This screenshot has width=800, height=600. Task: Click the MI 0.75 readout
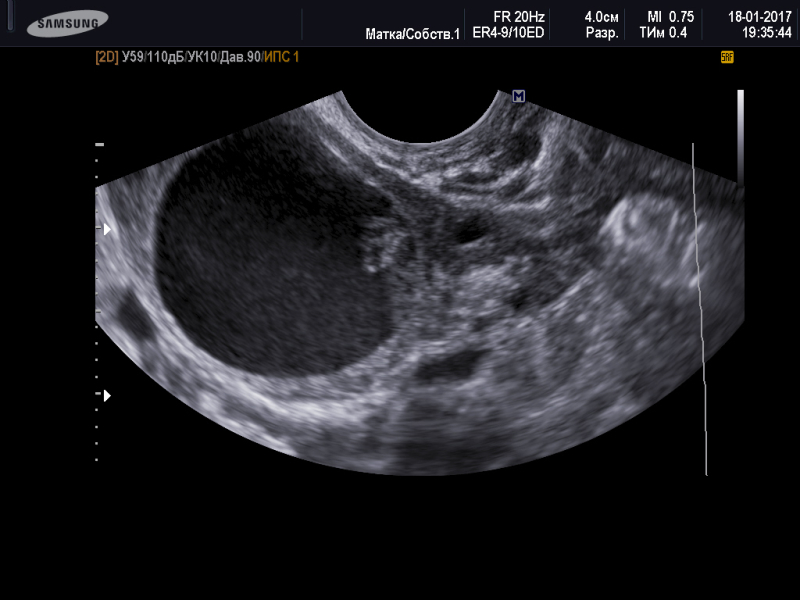pyautogui.click(x=670, y=17)
